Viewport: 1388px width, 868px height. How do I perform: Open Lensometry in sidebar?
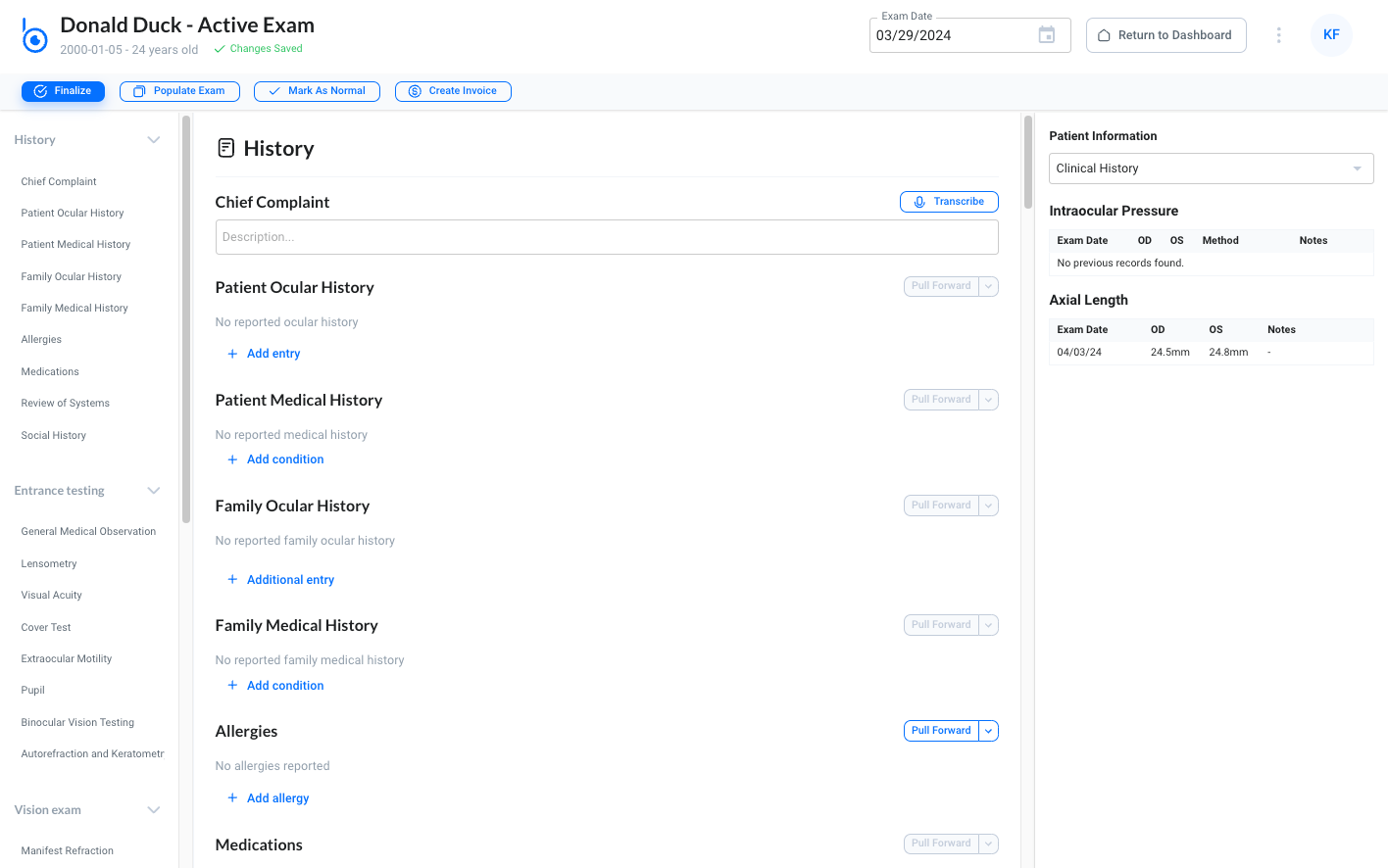[49, 563]
